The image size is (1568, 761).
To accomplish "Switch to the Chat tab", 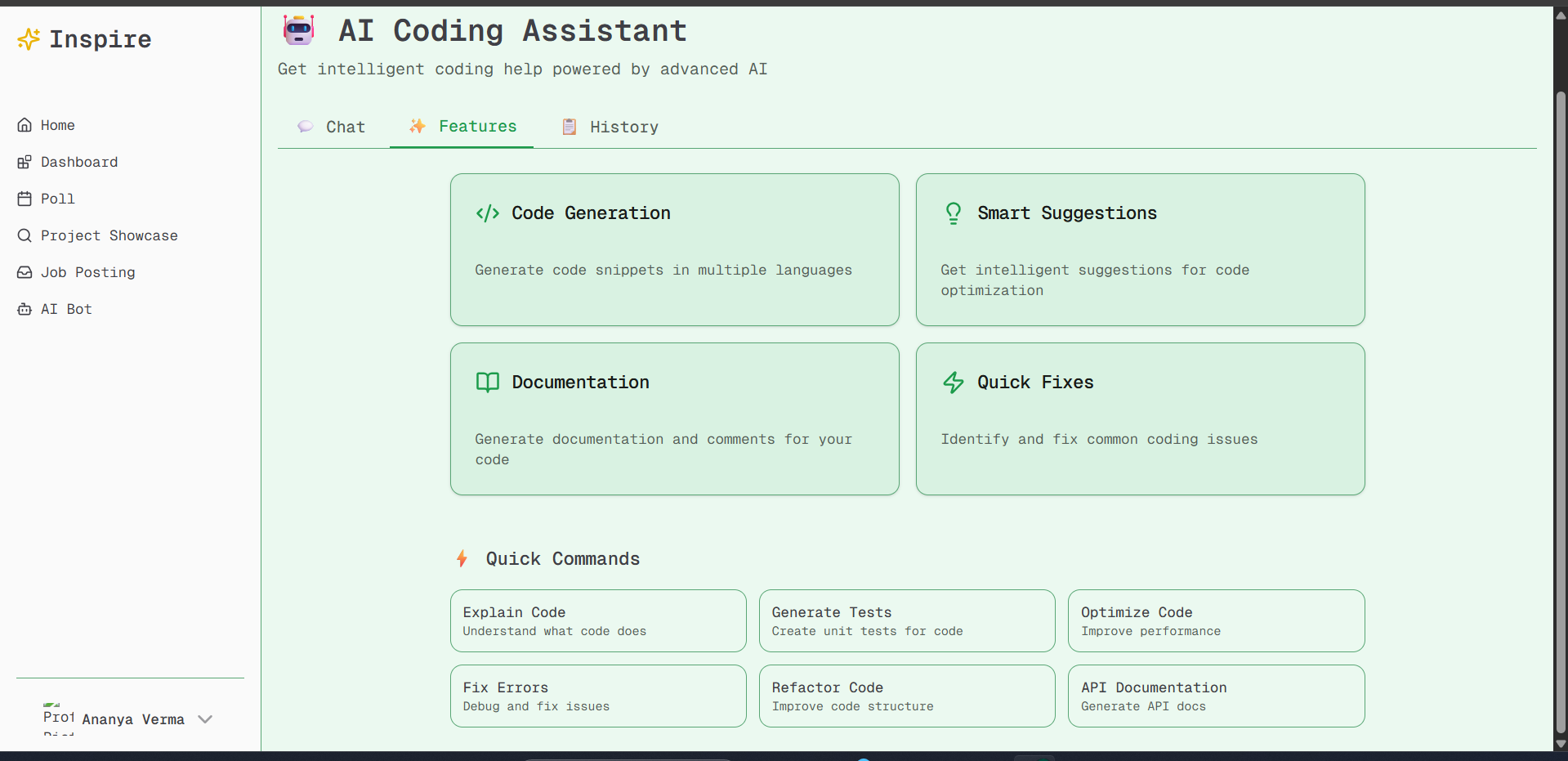I will pos(345,127).
